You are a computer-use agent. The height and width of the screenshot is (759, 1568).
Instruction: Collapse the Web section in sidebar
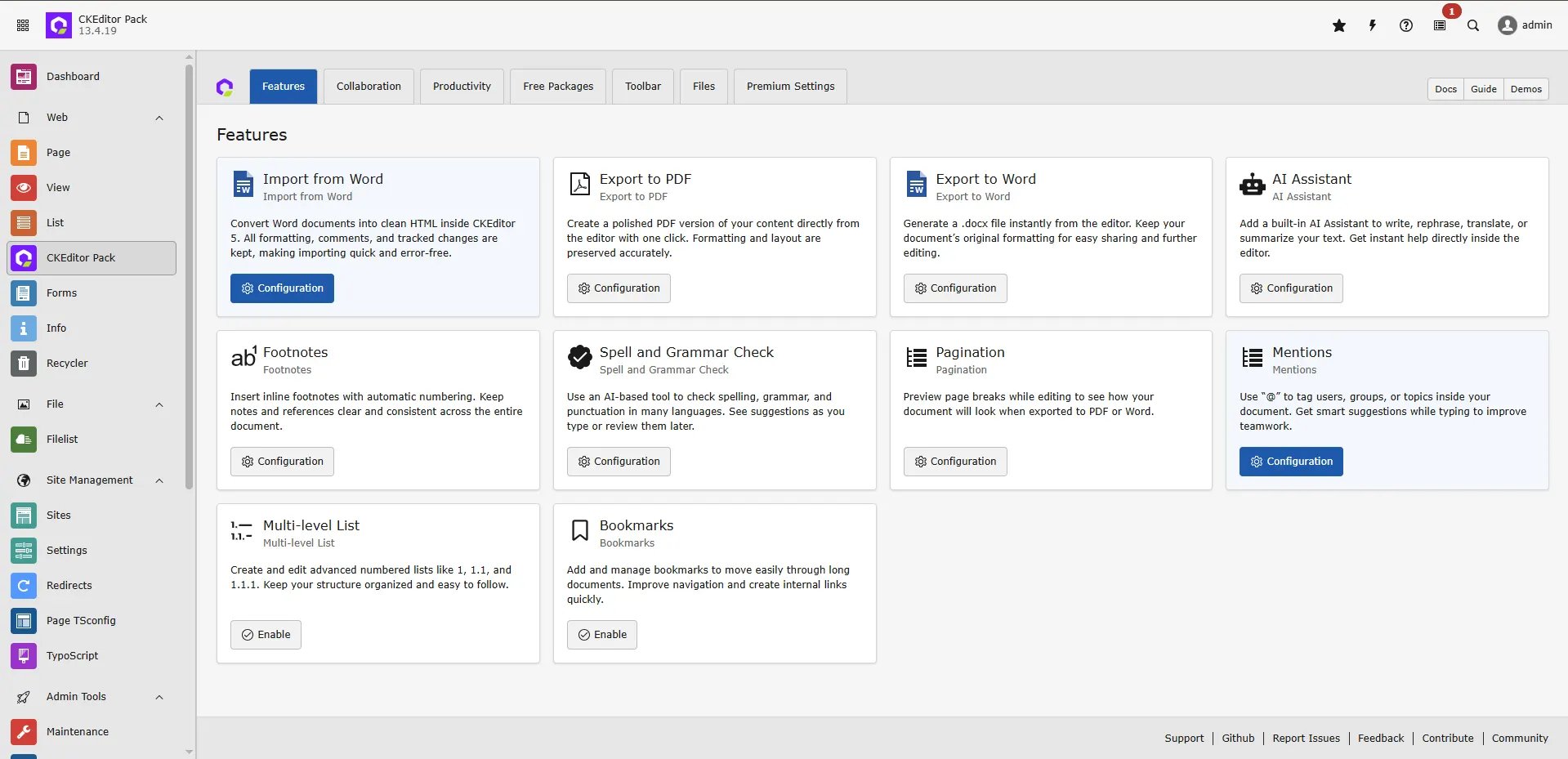[x=159, y=118]
